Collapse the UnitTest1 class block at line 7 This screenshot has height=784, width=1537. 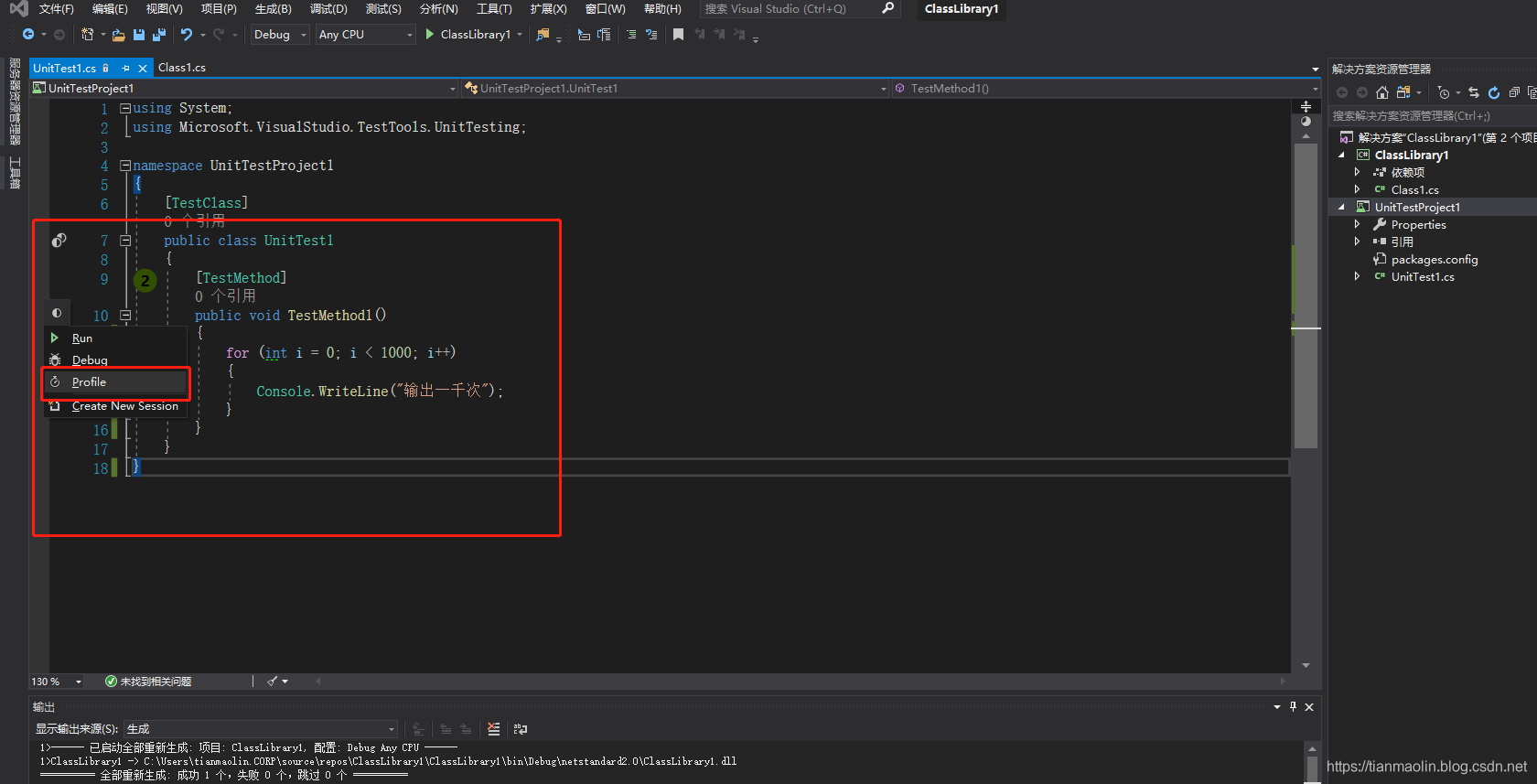tap(125, 241)
